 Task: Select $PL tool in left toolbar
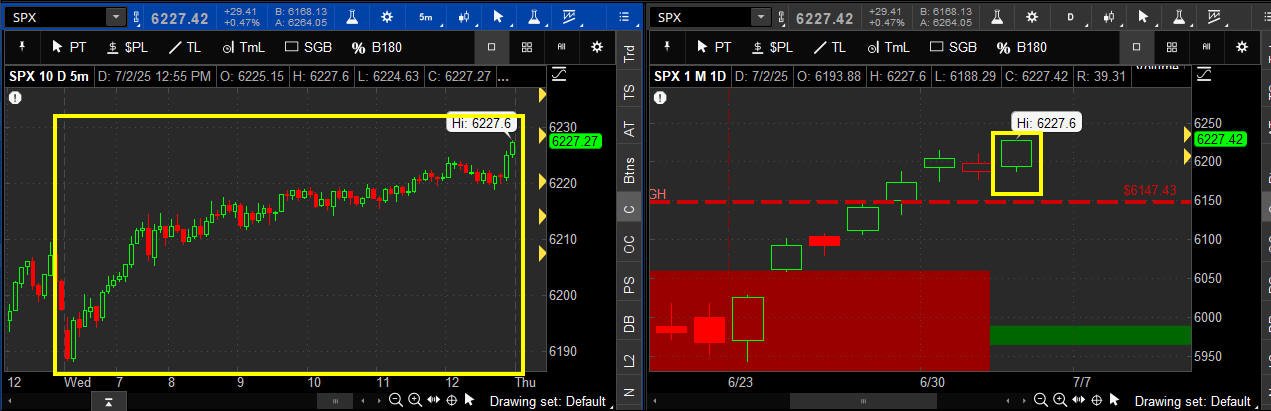(126, 47)
